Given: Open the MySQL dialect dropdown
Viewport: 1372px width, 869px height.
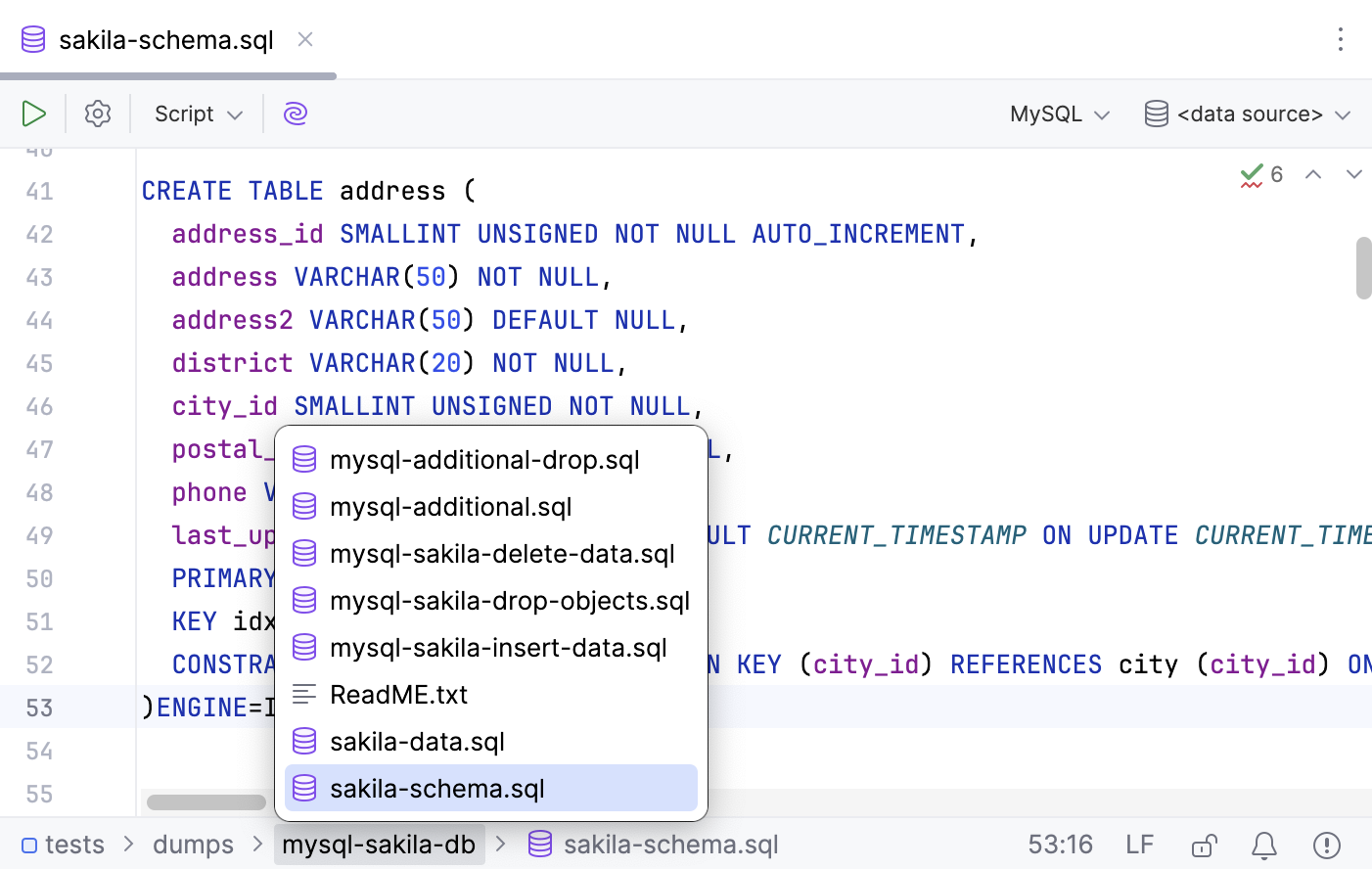Looking at the screenshot, I should click(x=1060, y=114).
